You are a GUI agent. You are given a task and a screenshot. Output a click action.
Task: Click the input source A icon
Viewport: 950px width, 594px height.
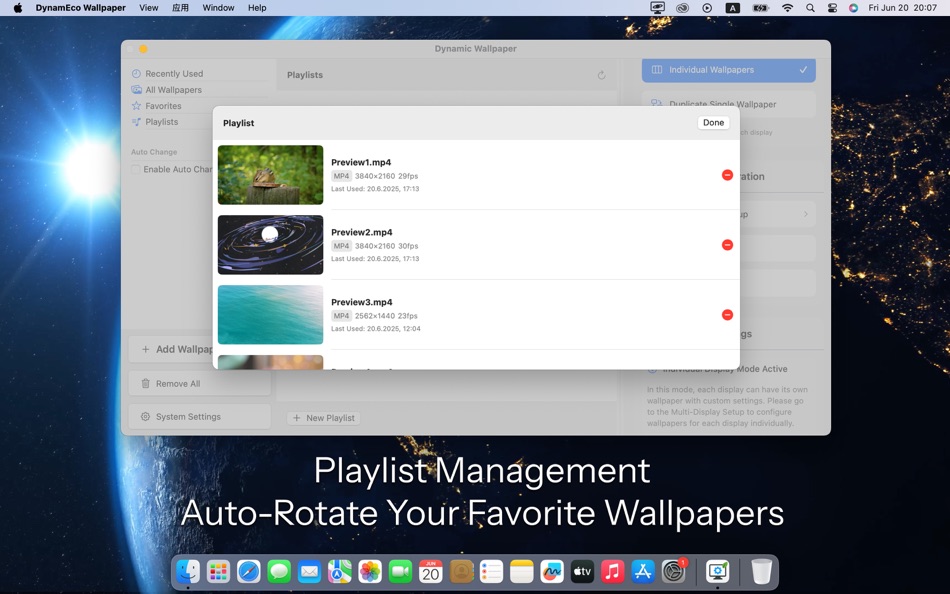(732, 8)
